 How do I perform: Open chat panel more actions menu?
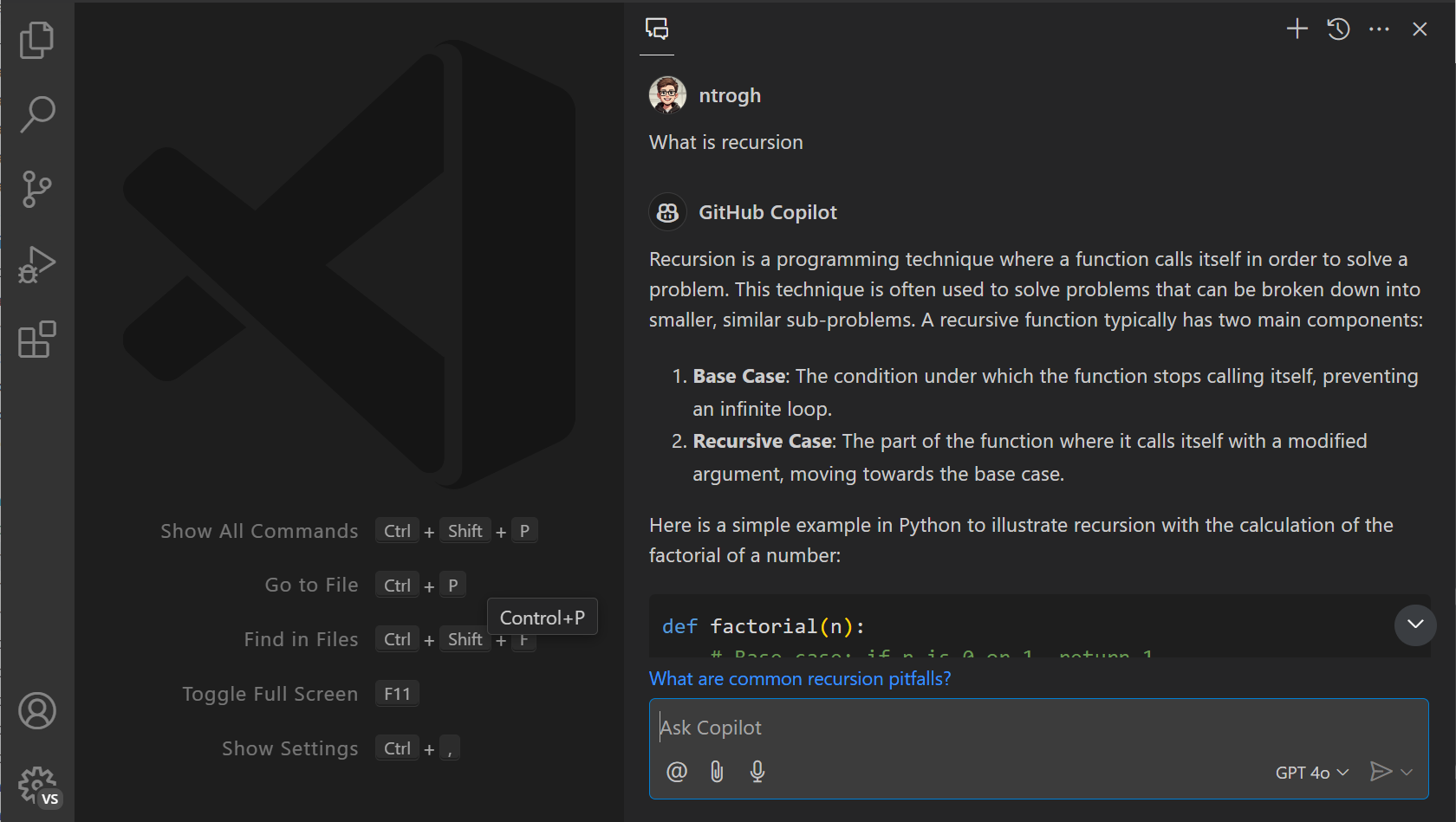pos(1379,29)
